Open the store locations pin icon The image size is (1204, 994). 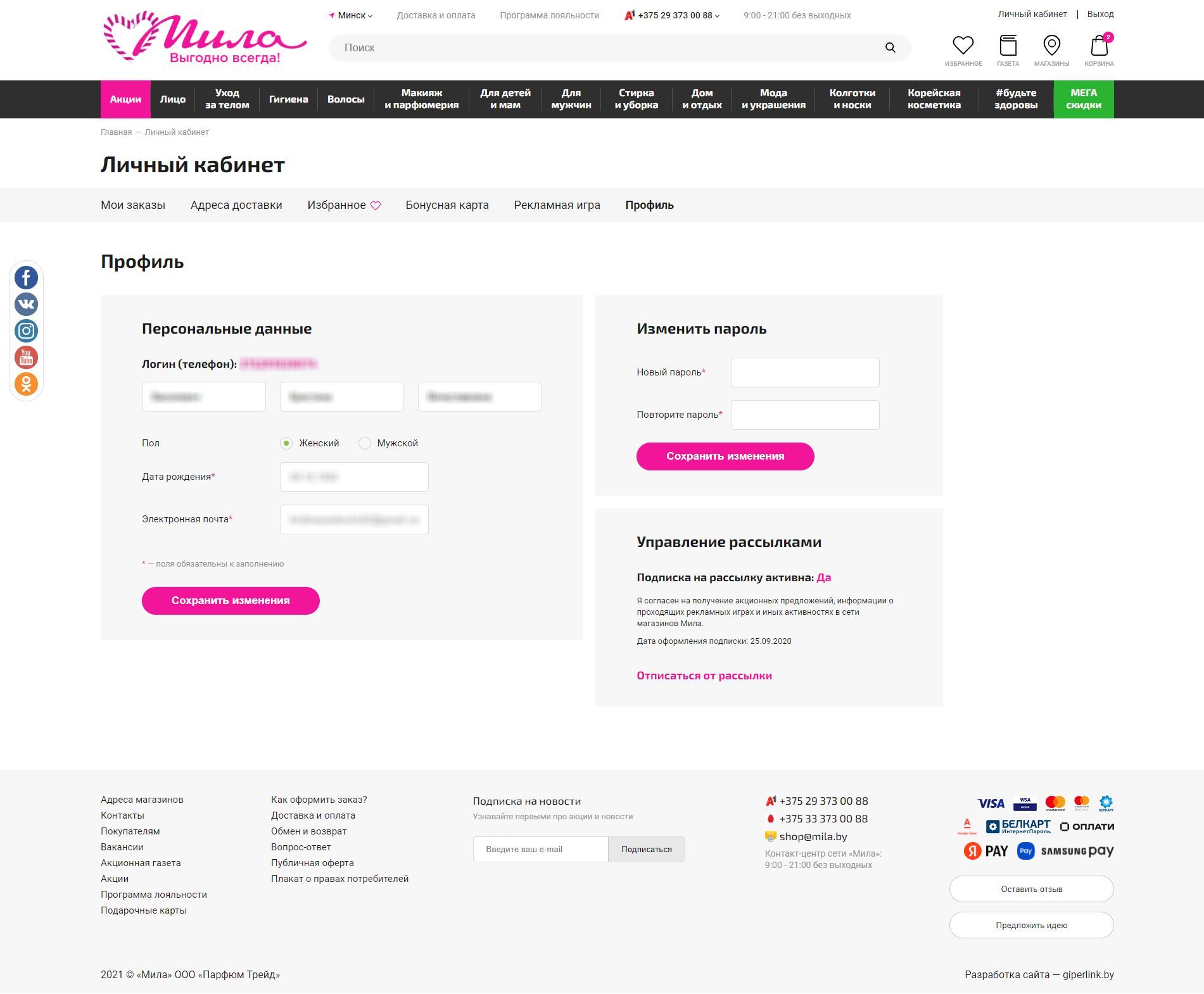pos(1051,46)
